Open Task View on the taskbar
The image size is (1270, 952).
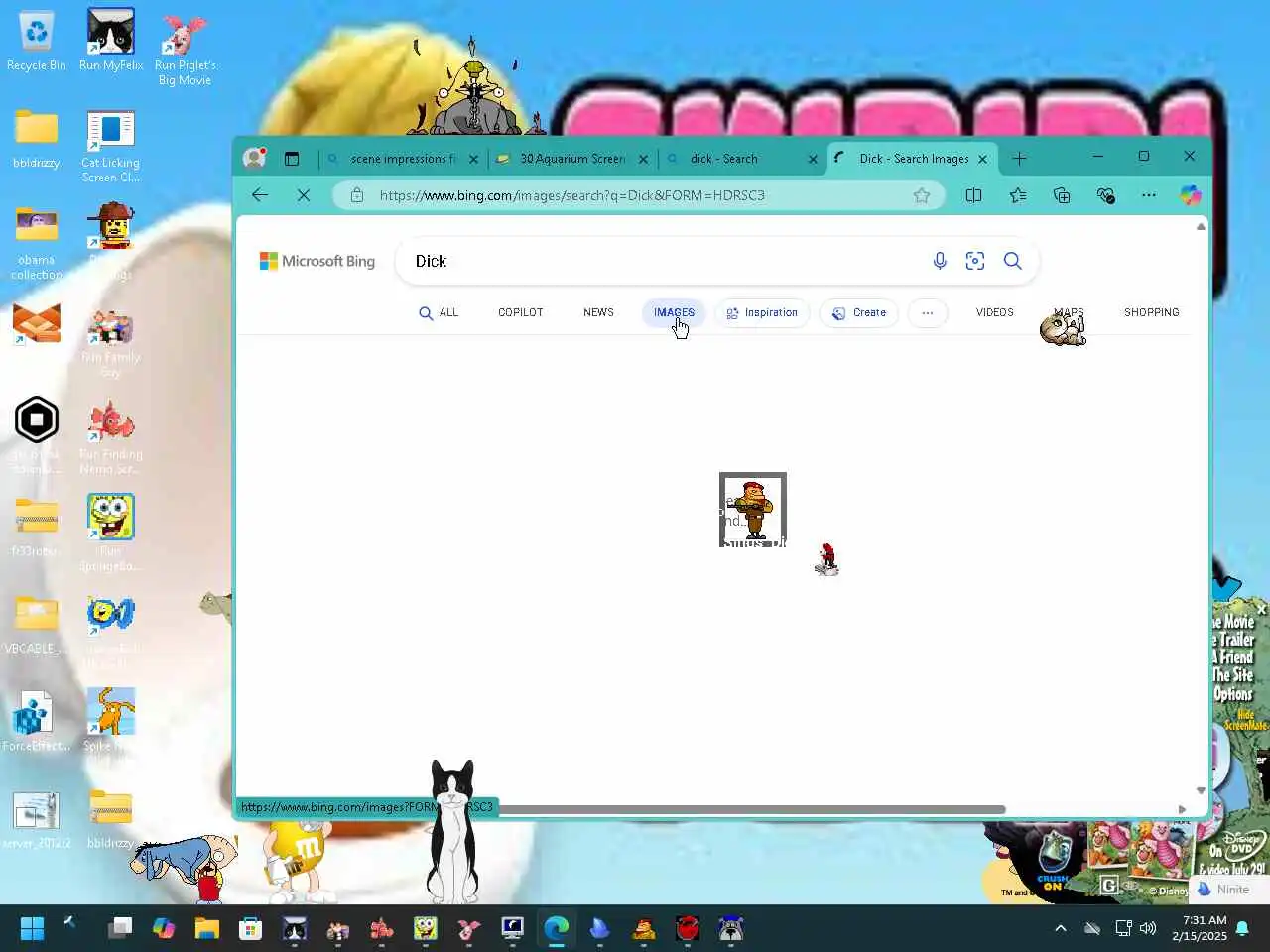click(120, 928)
